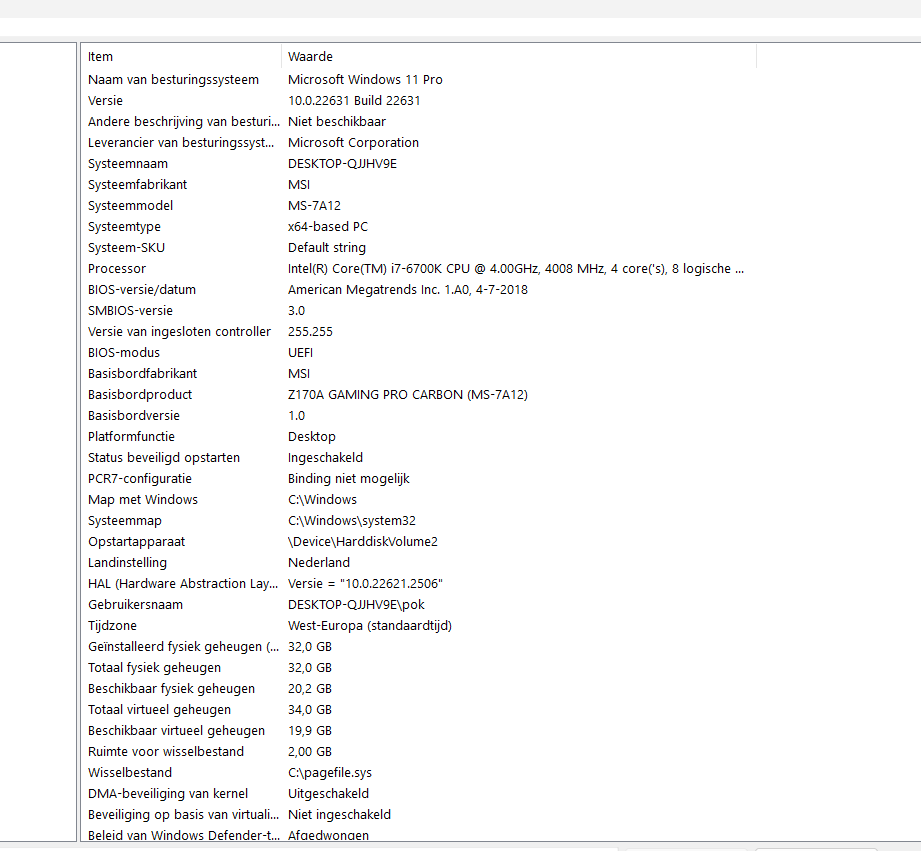Select the 'Andere beschrijving van besturi...' row
Viewport: 921px width, 851px height.
point(184,122)
